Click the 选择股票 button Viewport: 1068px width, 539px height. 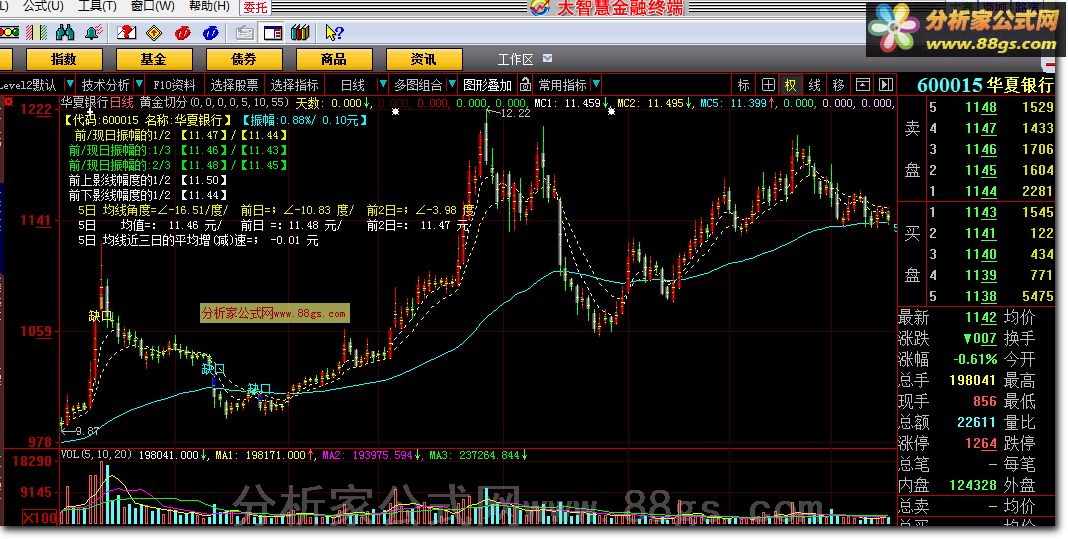click(234, 85)
